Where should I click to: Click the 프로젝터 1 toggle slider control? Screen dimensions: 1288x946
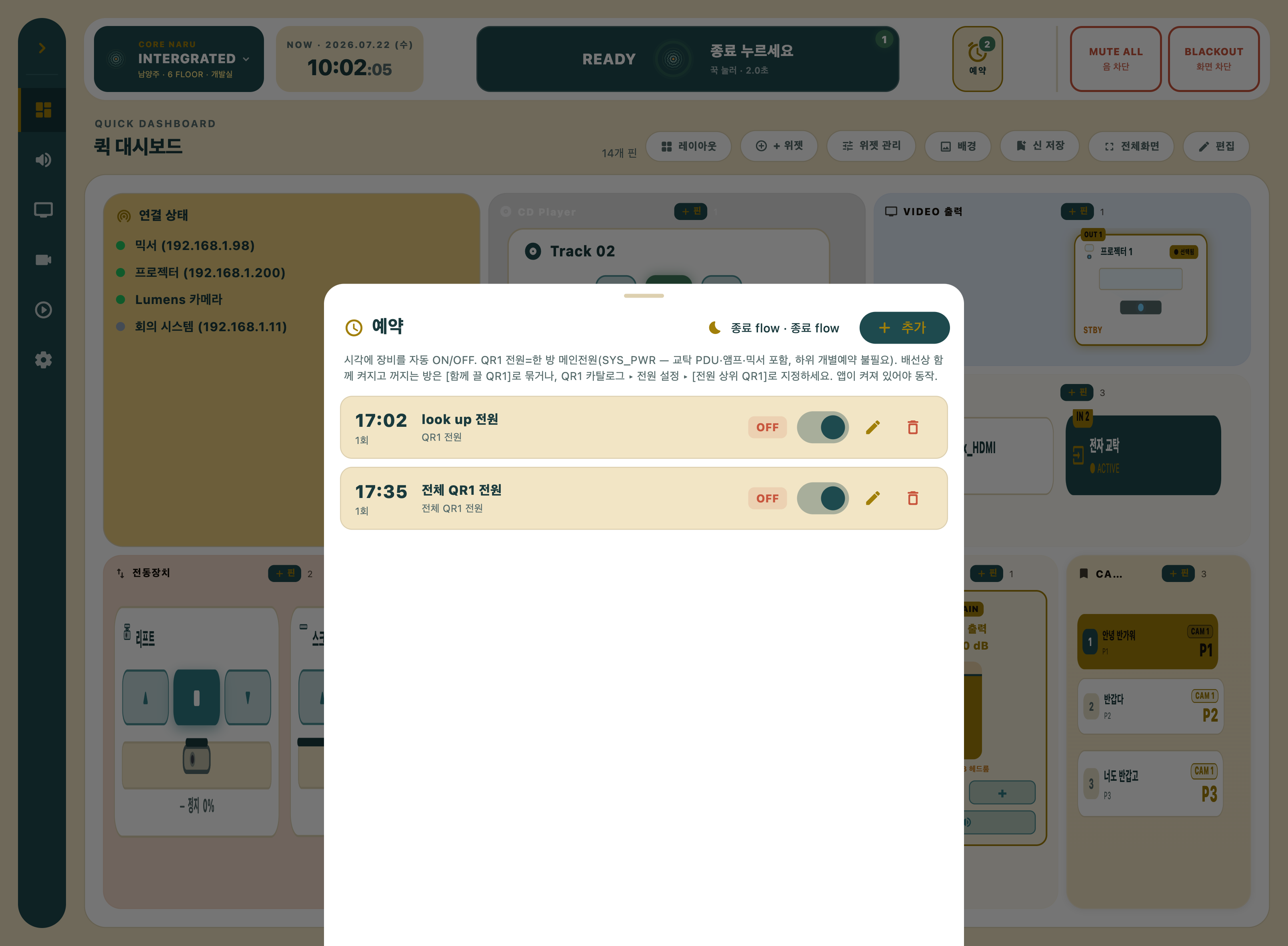pos(1140,308)
